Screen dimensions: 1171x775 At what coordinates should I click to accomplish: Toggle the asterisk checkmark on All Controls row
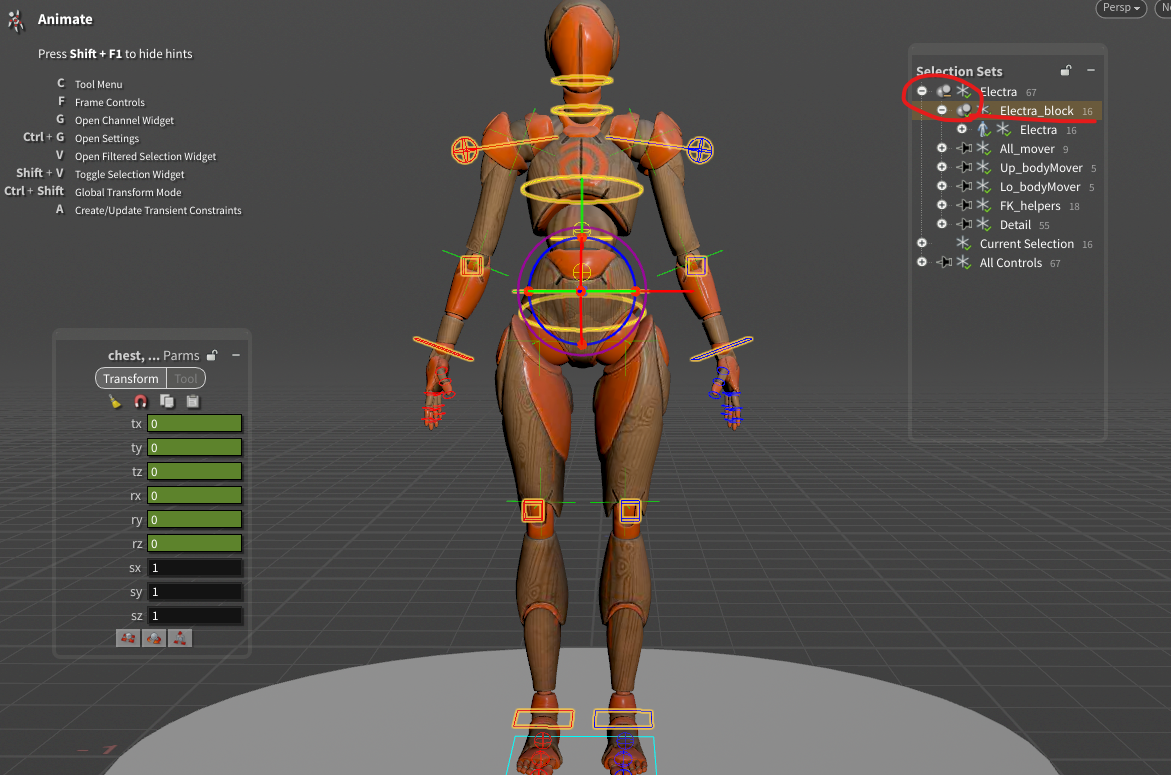pyautogui.click(x=964, y=262)
